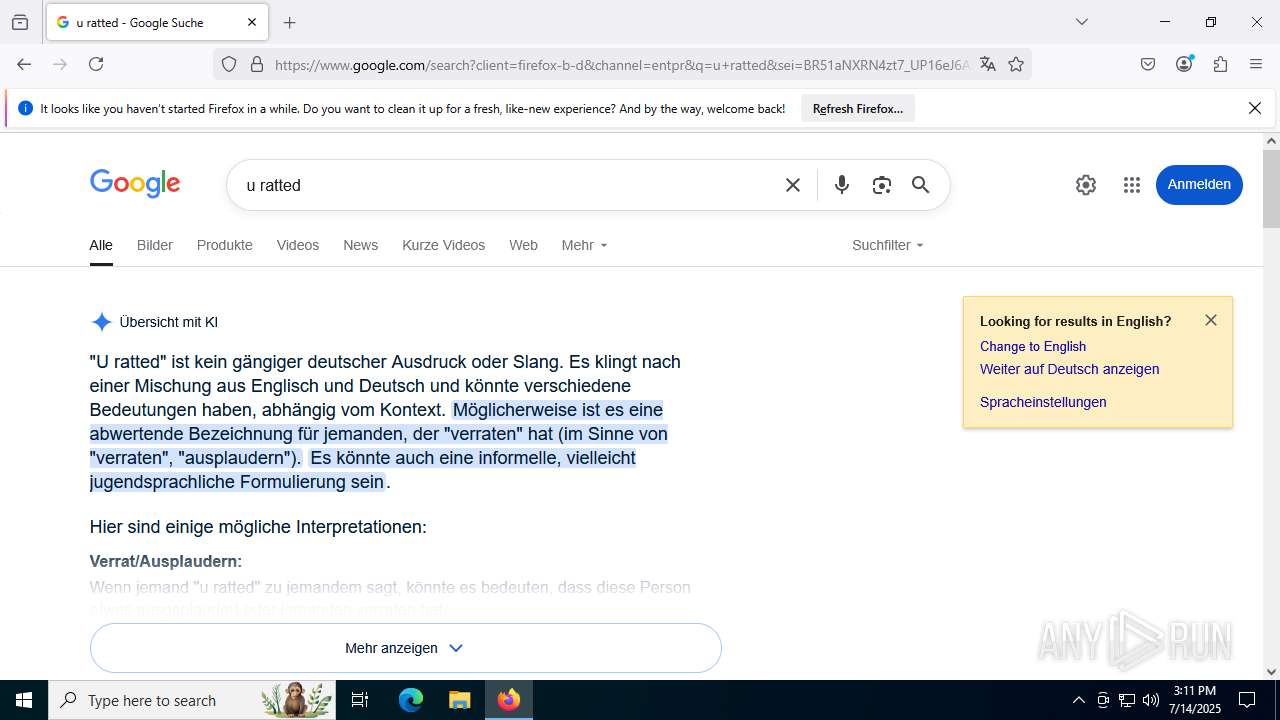1280x720 pixels.
Task: Open Firefox application menu
Action: pyautogui.click(x=1256, y=64)
